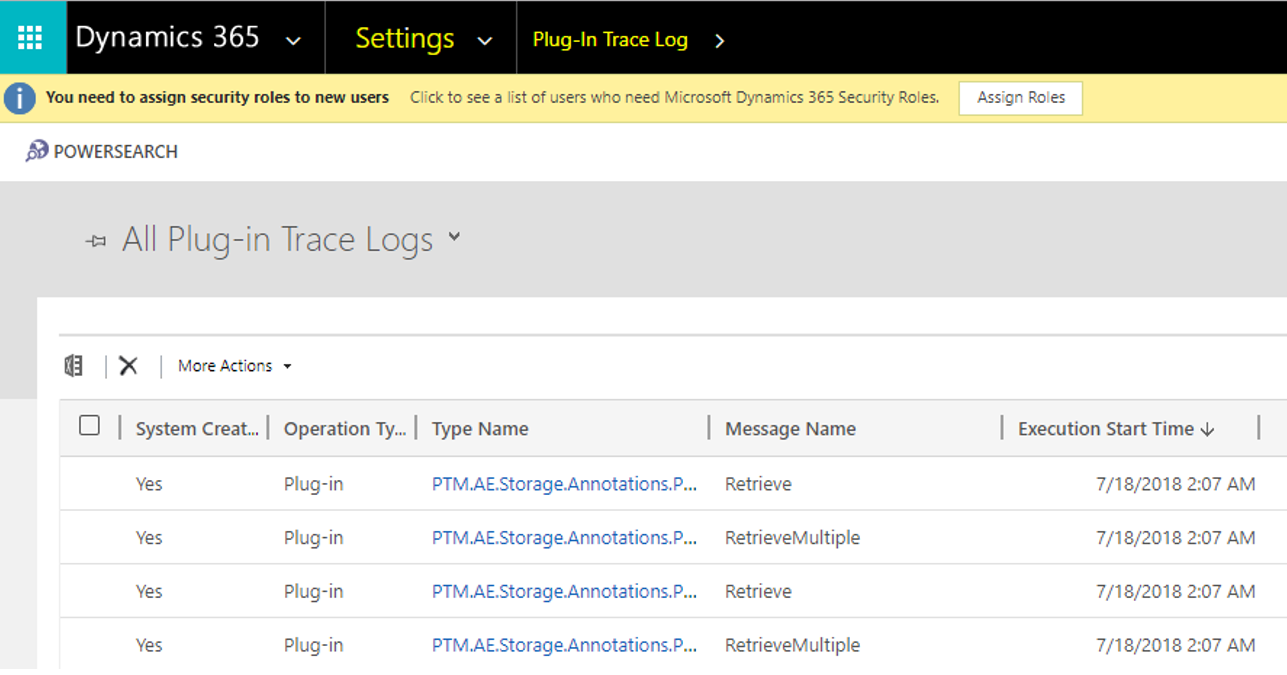Open the Office 365 app launcher waffle icon

[31, 37]
